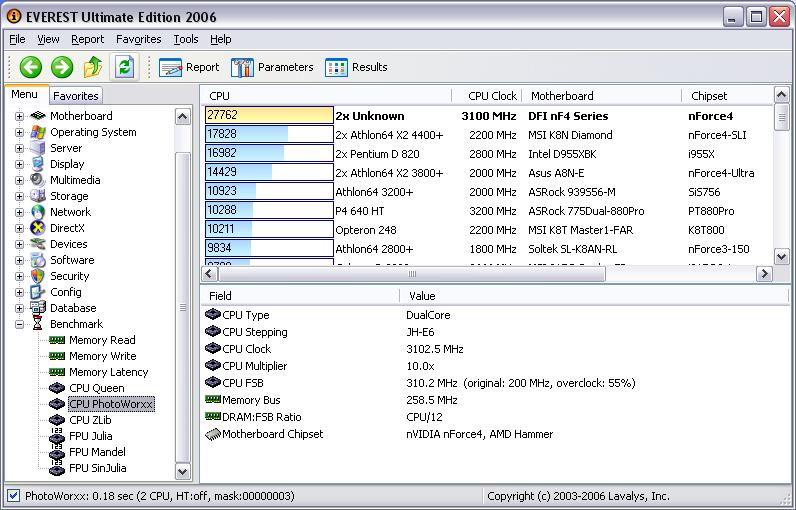Image resolution: width=796 pixels, height=510 pixels.
Task: Click the Value column header
Action: (594, 296)
